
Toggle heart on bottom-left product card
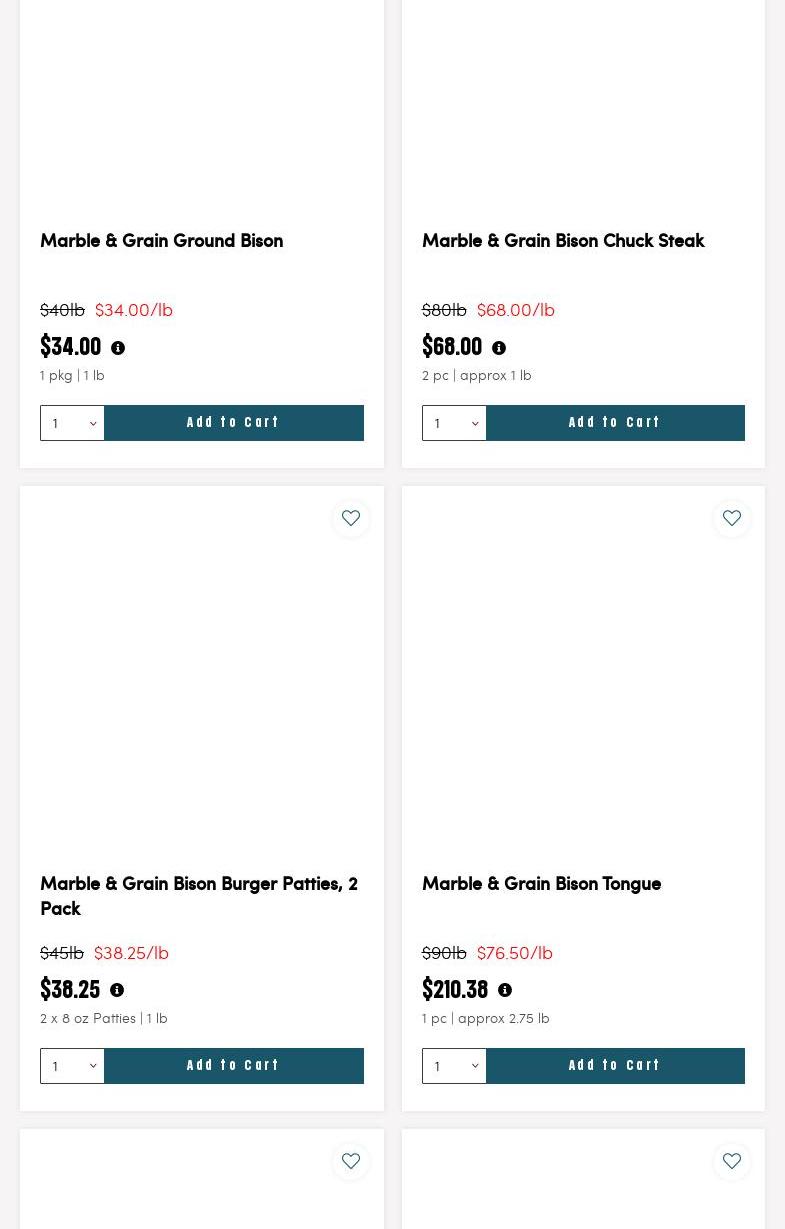(351, 1161)
